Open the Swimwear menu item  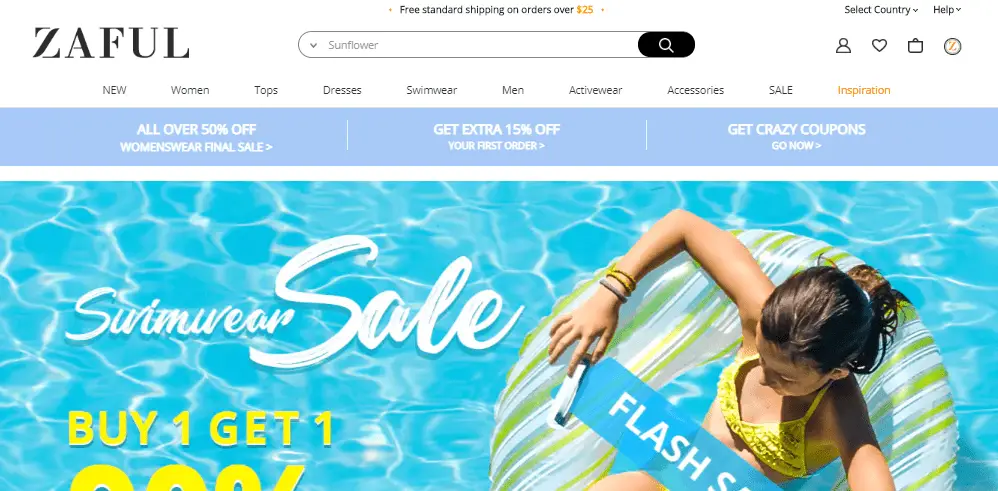[x=432, y=90]
